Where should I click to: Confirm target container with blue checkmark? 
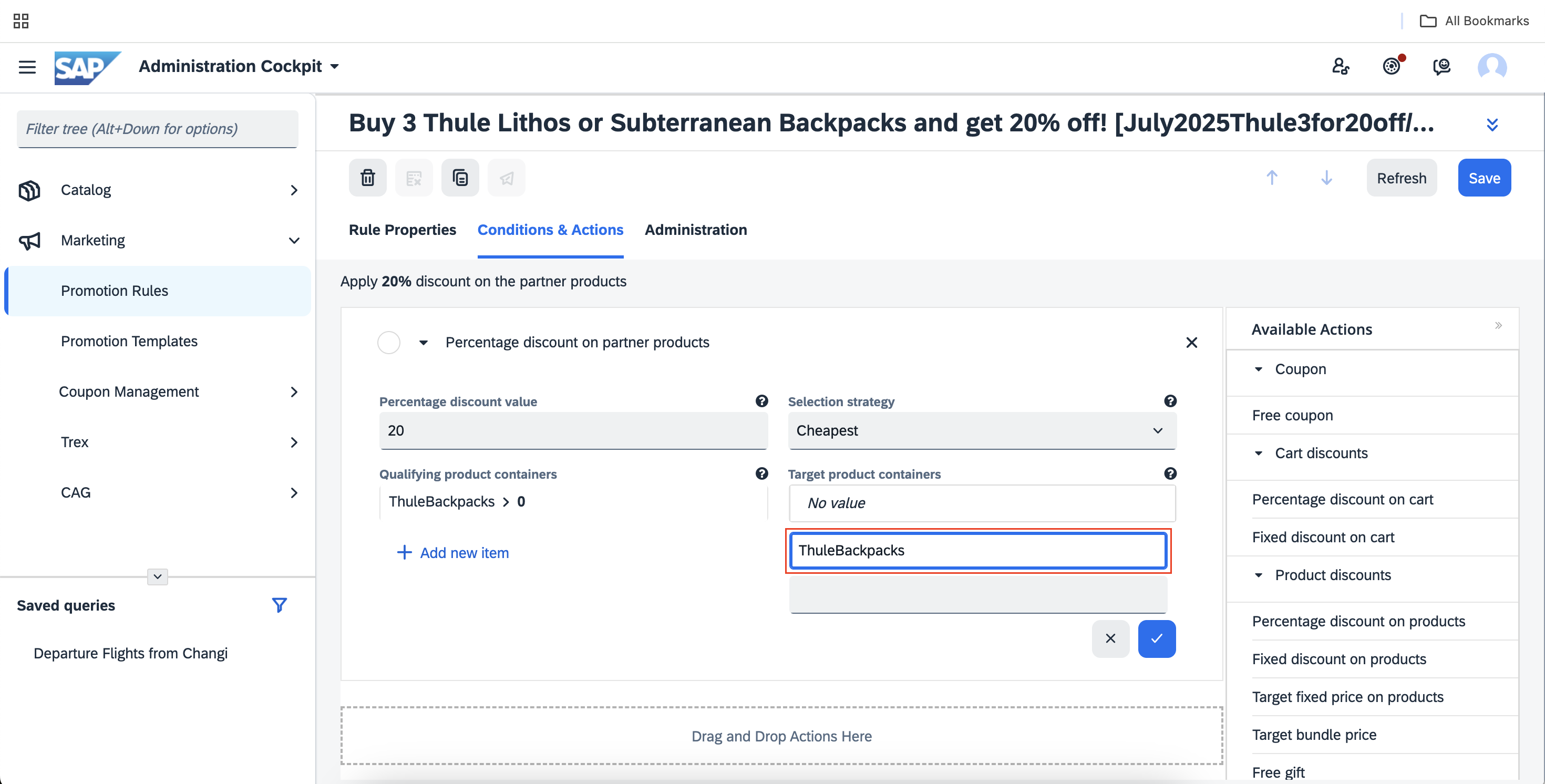(x=1157, y=638)
